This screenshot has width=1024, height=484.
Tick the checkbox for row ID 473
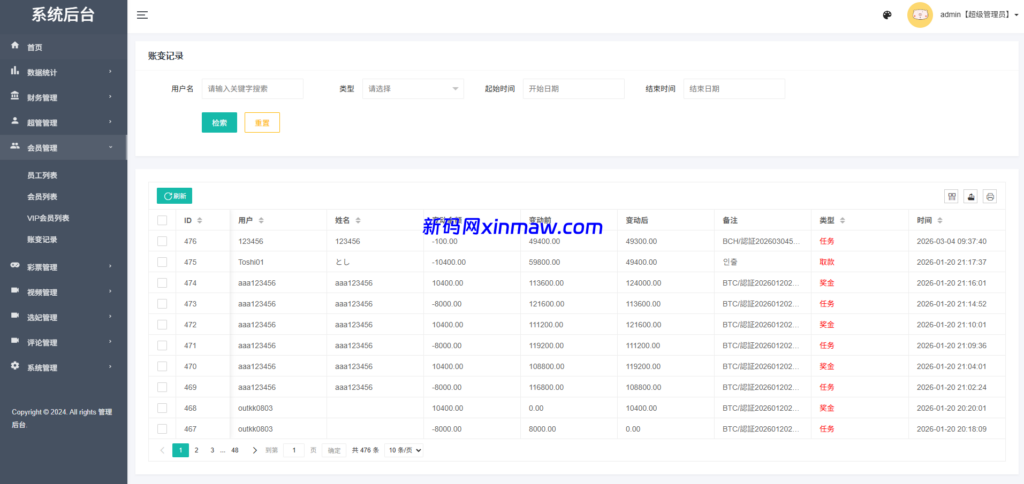(x=162, y=304)
